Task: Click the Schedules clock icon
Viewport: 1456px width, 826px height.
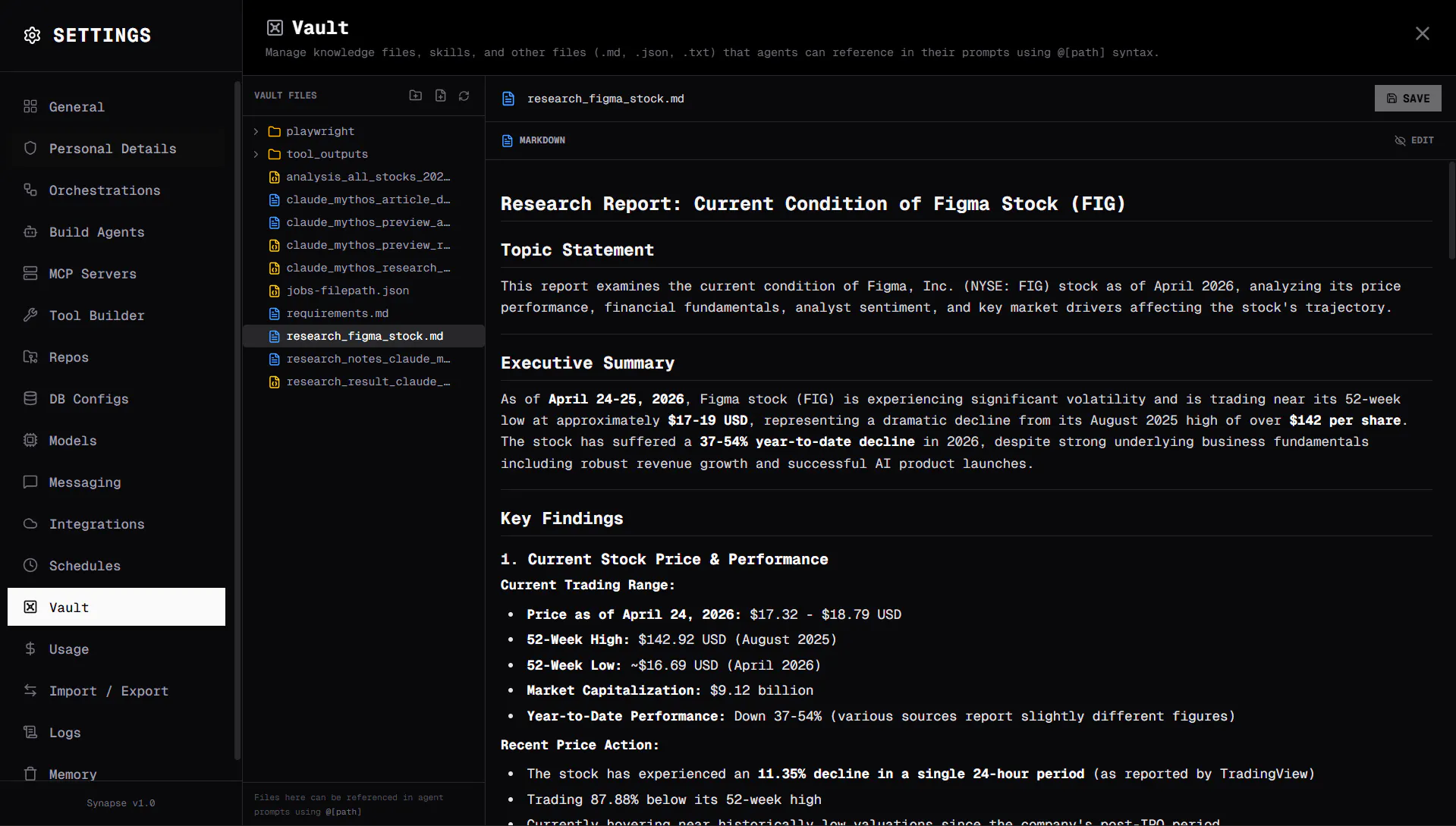Action: (30, 565)
